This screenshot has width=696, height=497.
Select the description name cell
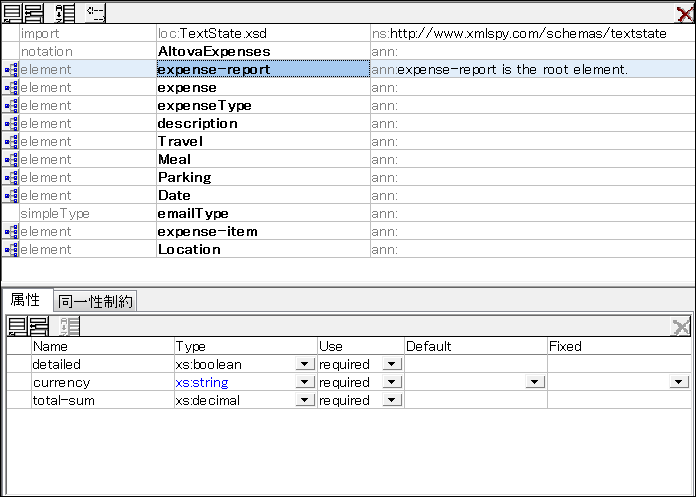pos(263,123)
